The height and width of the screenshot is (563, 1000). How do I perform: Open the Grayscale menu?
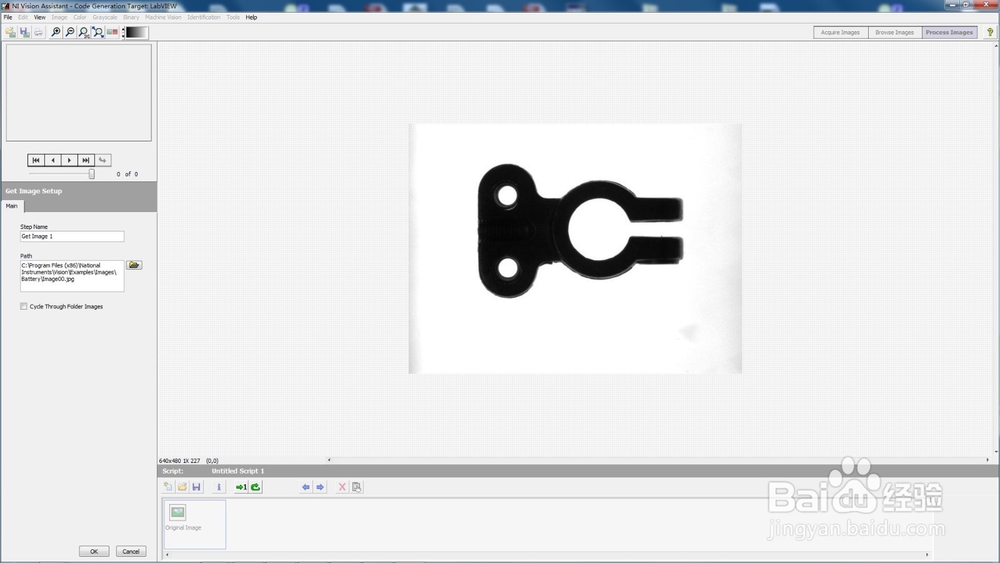[105, 17]
